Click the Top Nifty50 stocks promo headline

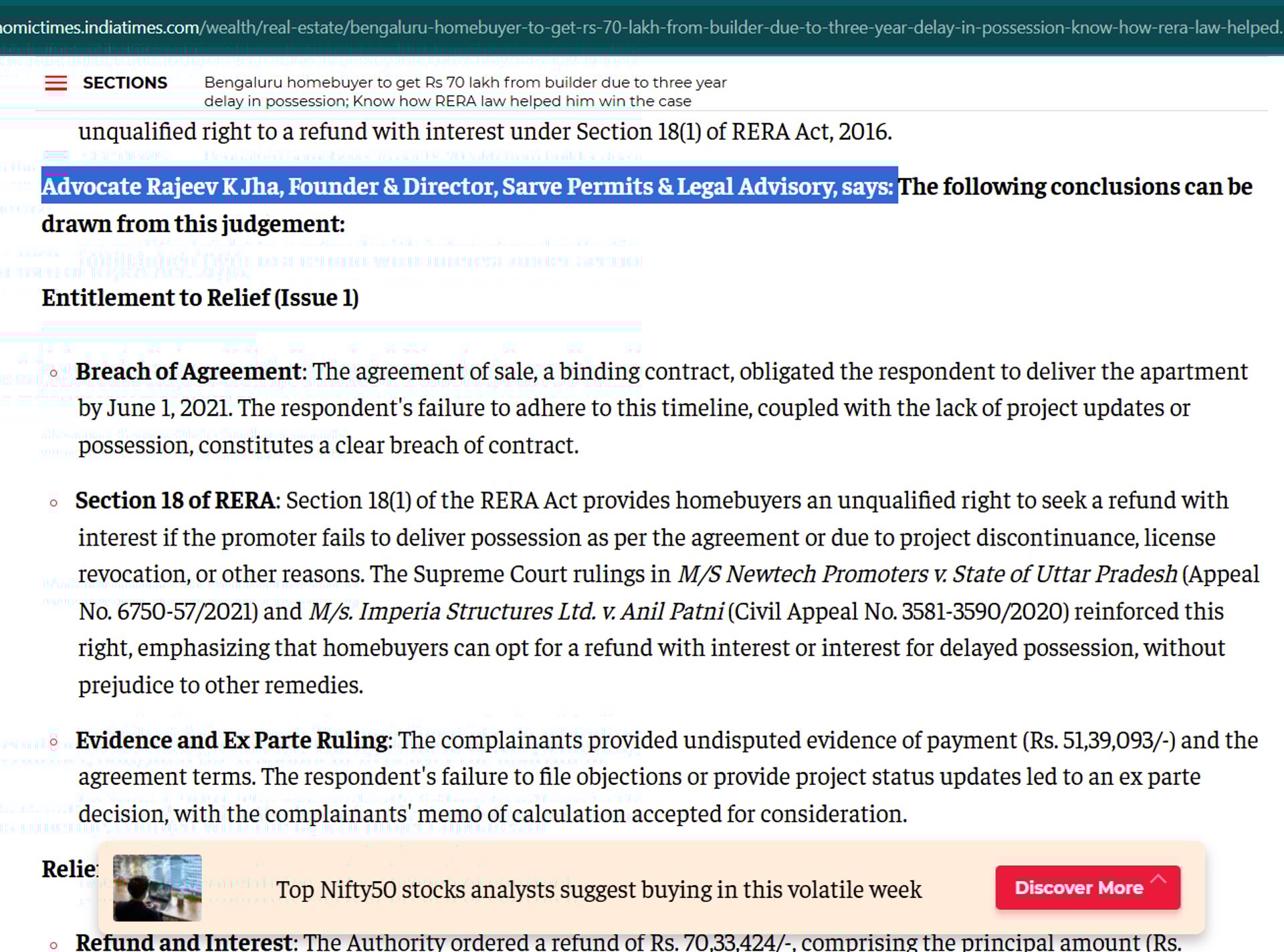pyautogui.click(x=599, y=890)
